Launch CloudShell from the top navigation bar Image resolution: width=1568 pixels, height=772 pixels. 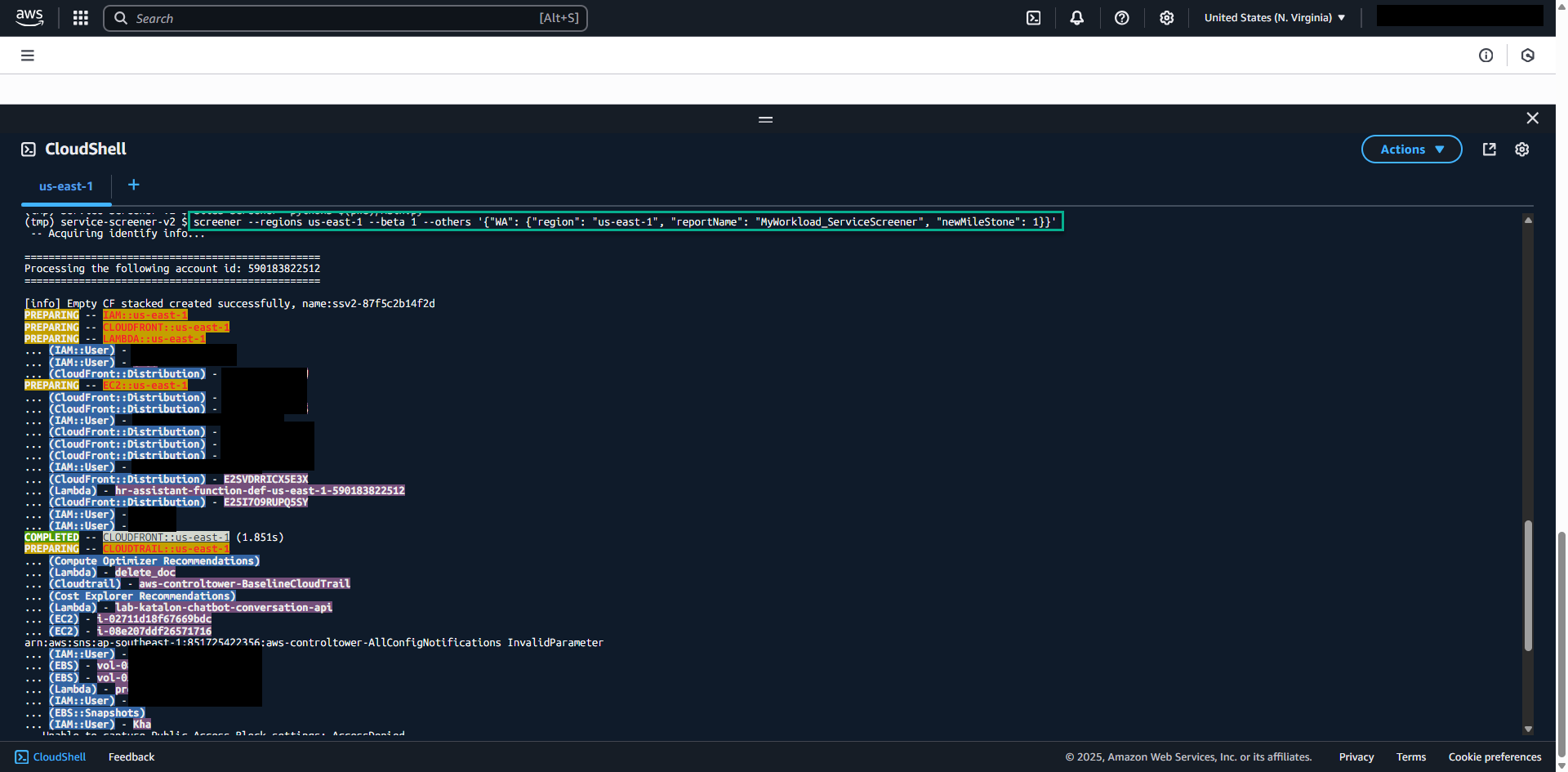[1034, 17]
